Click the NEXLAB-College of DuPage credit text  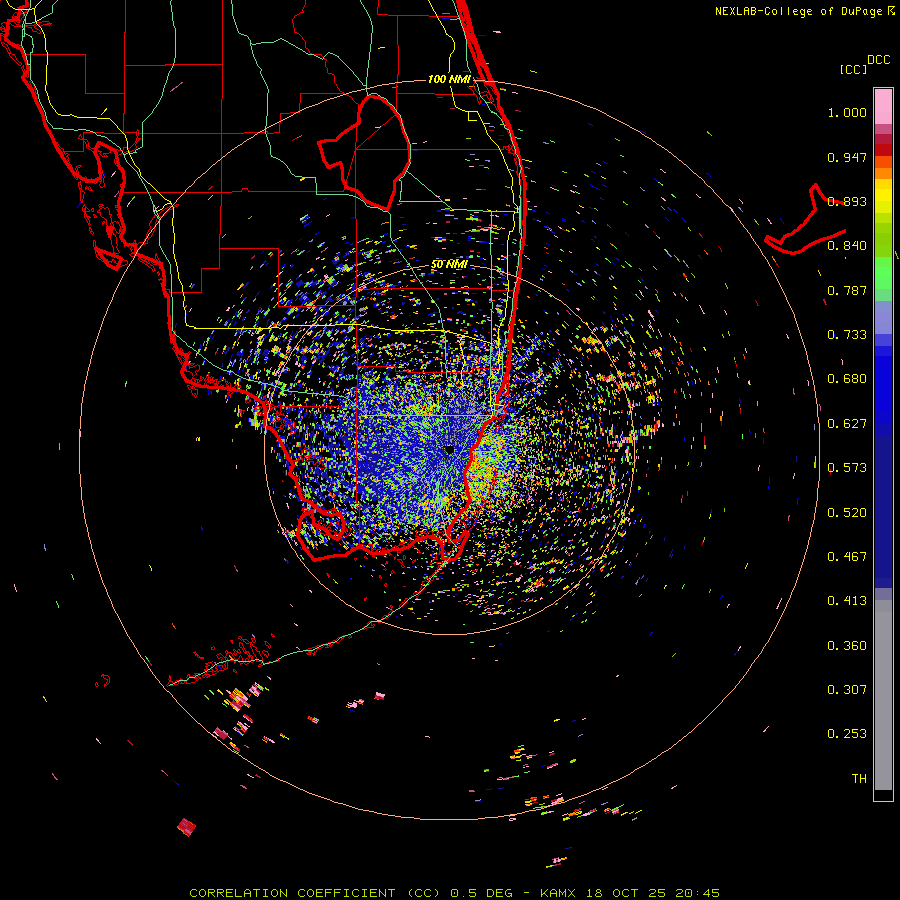(804, 11)
